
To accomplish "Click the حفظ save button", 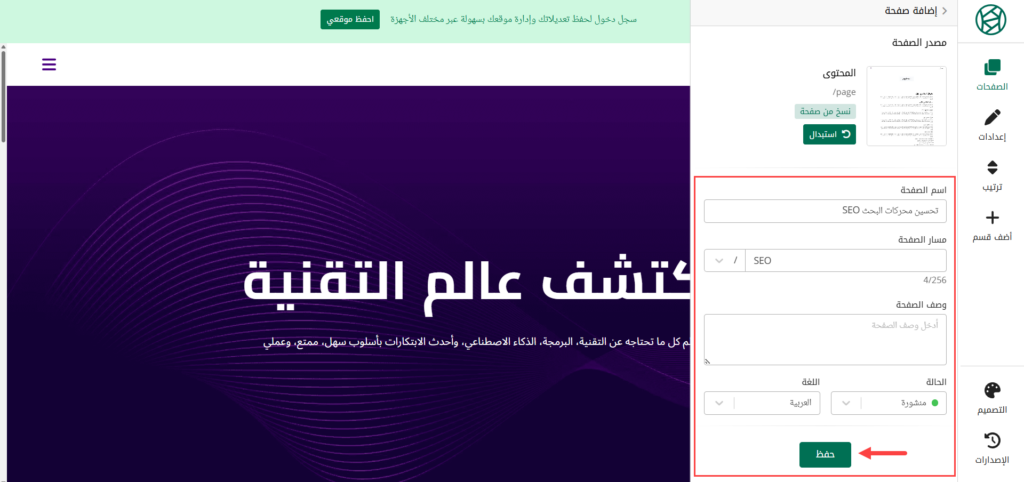I will 825,454.
